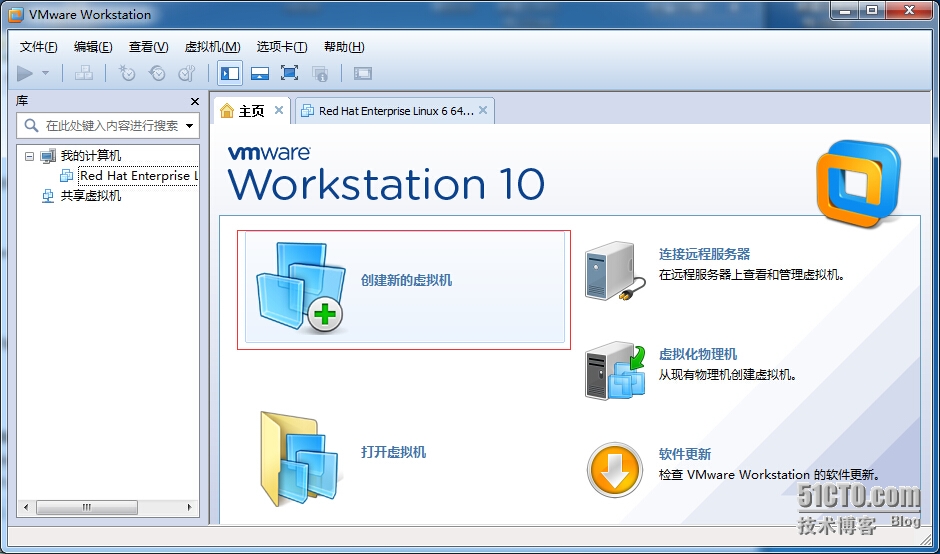Select Red Hat Enterprise Linux VM in tree

(x=138, y=176)
